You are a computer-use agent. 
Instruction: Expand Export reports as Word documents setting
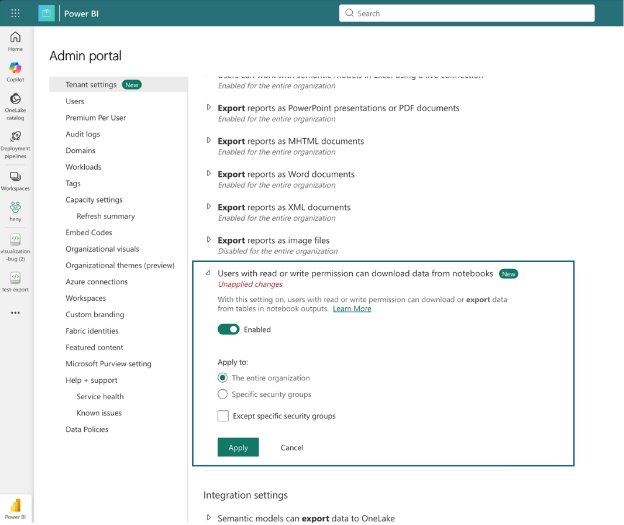tap(209, 173)
